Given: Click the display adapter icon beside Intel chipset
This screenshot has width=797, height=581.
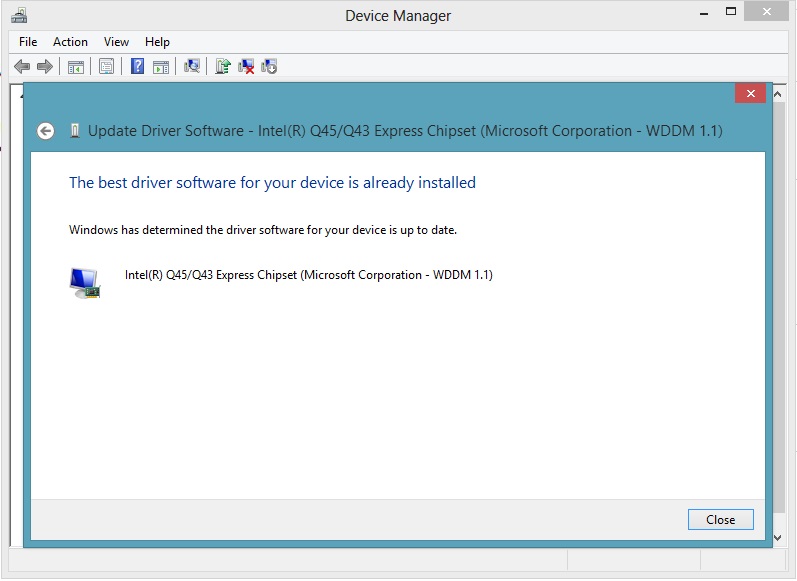Looking at the screenshot, I should [85, 282].
